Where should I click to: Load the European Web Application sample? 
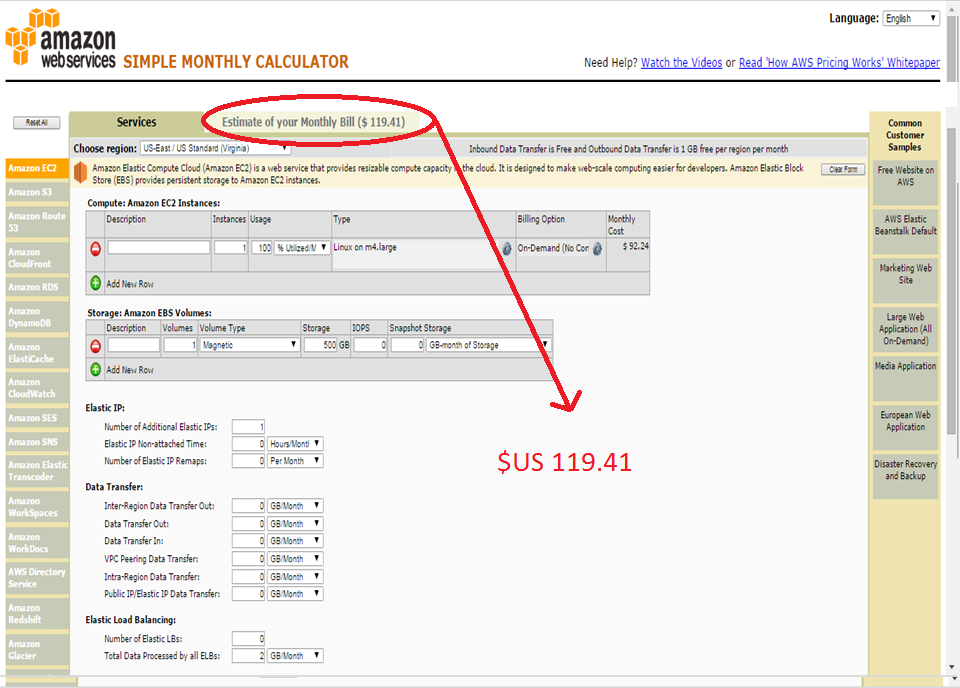coord(906,428)
